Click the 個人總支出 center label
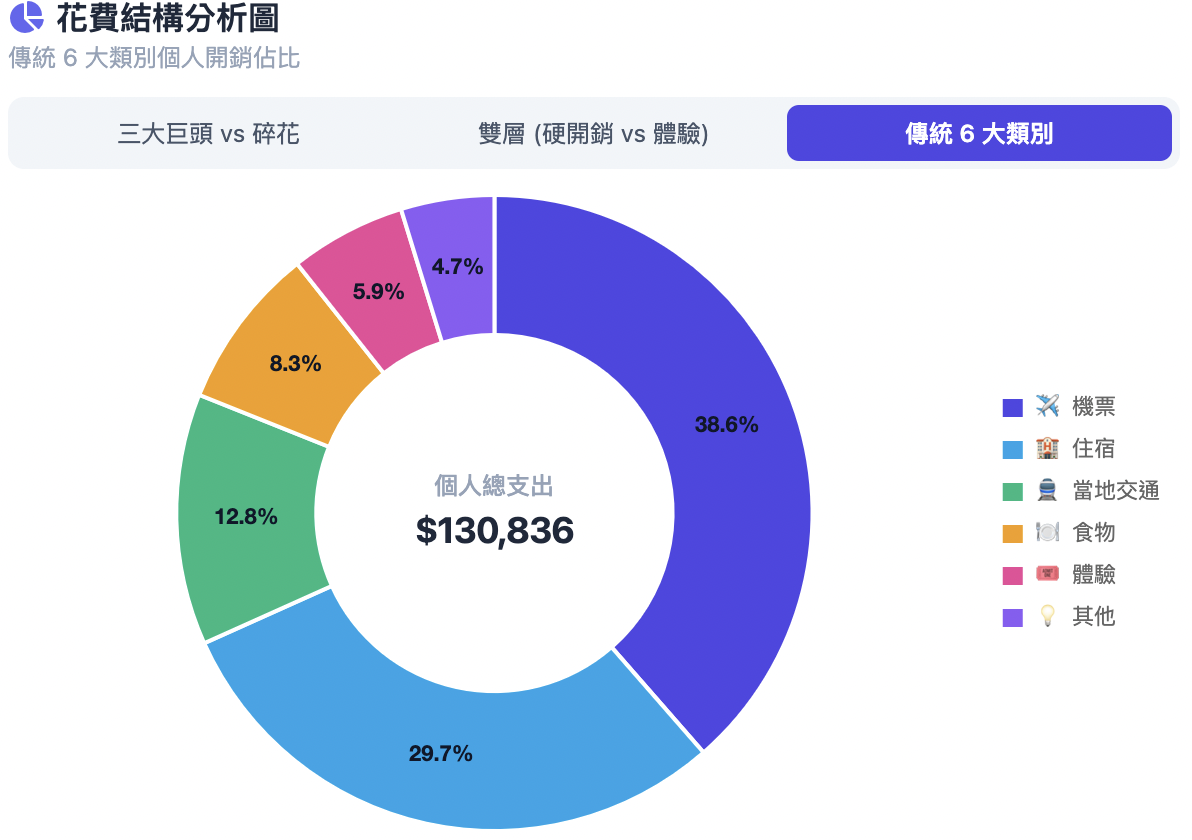This screenshot has width=1192, height=840. point(494,486)
